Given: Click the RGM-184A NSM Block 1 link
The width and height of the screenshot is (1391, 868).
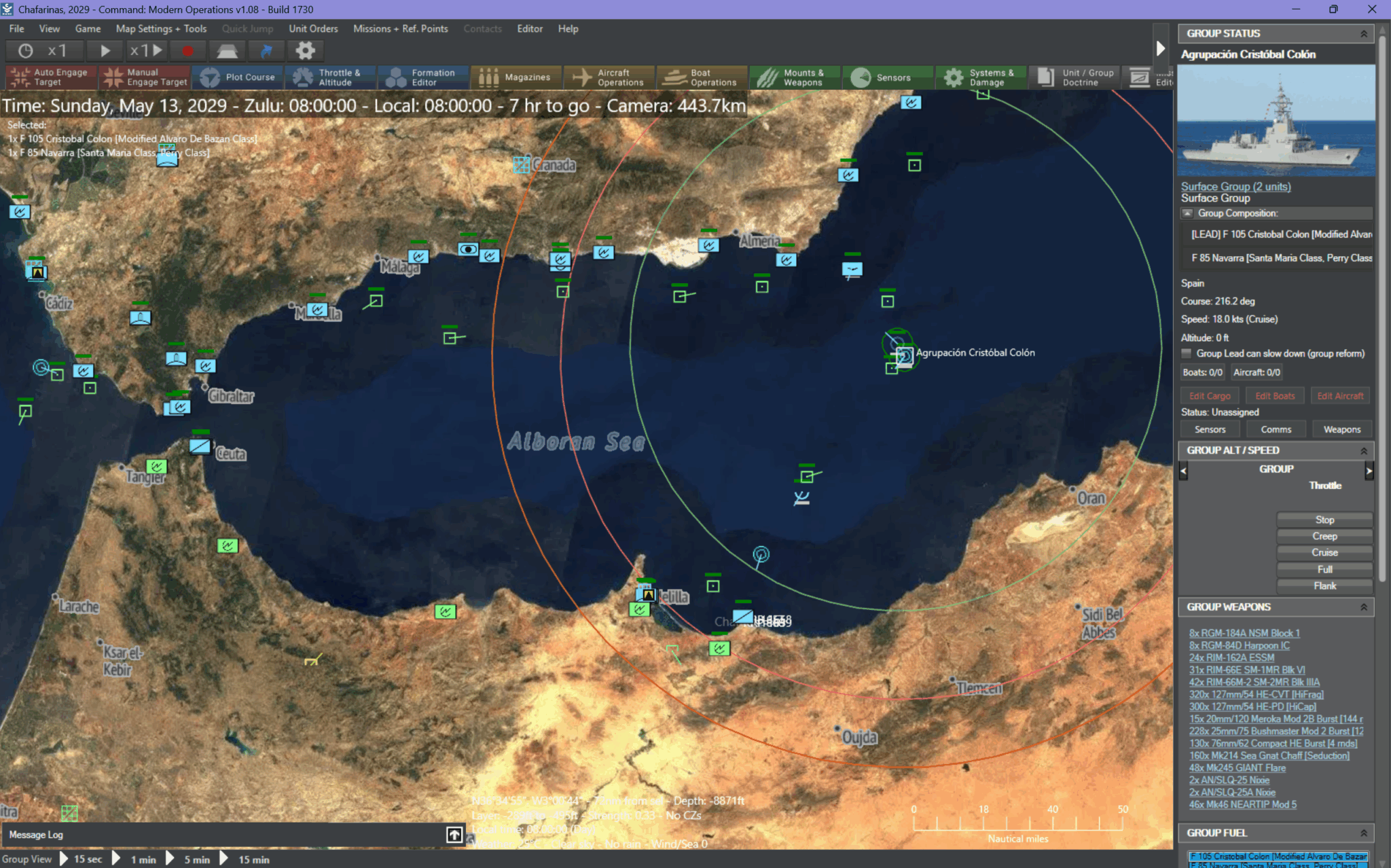Looking at the screenshot, I should click(x=1244, y=633).
